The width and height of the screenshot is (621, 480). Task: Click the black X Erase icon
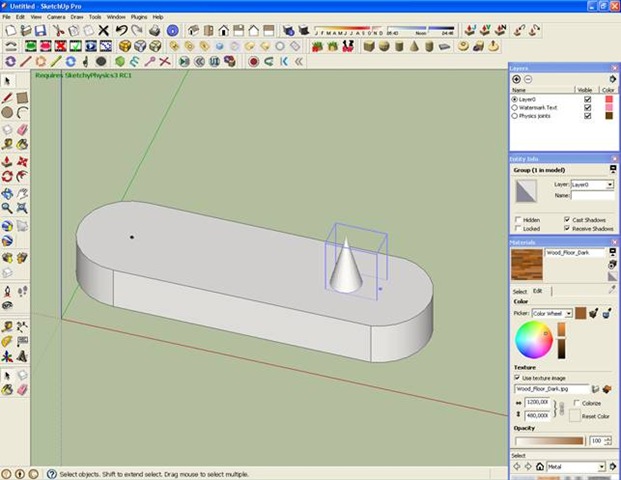(104, 31)
